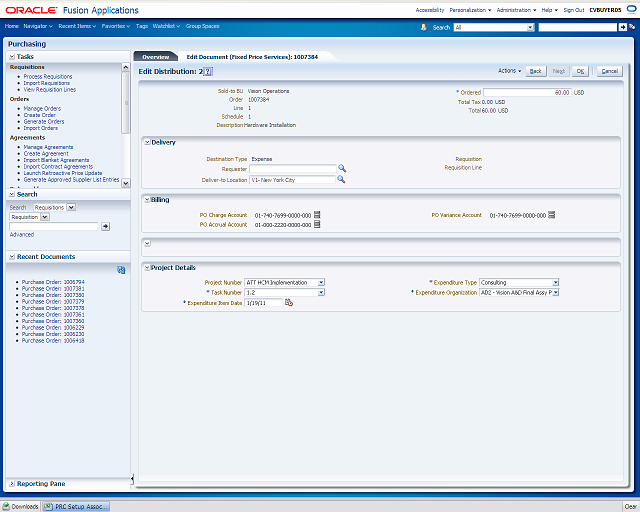The height and width of the screenshot is (512, 640).
Task: Open the Create Agreement task link
Action: (x=46, y=154)
